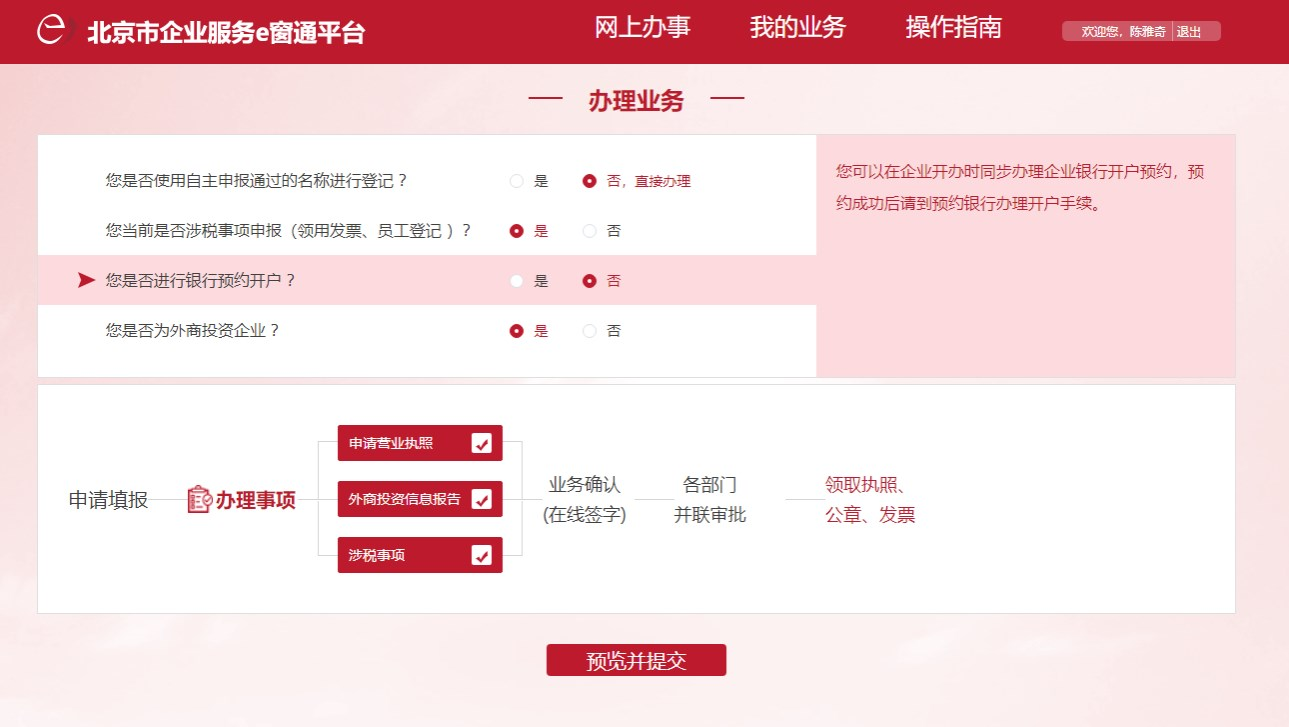Viewport: 1289px width, 727px height.
Task: Click the 北京市企业服务e窗通平台 title
Action: [226, 32]
